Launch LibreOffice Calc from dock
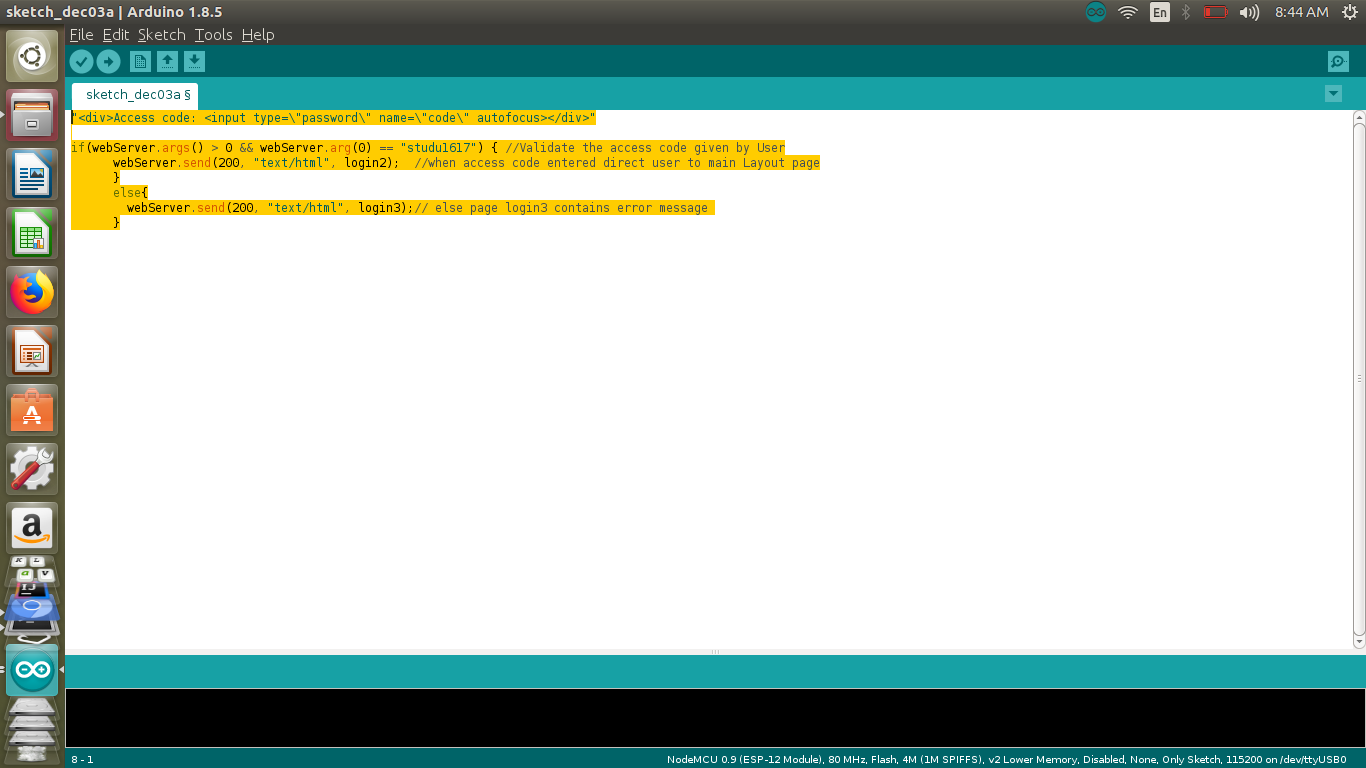 (32, 233)
